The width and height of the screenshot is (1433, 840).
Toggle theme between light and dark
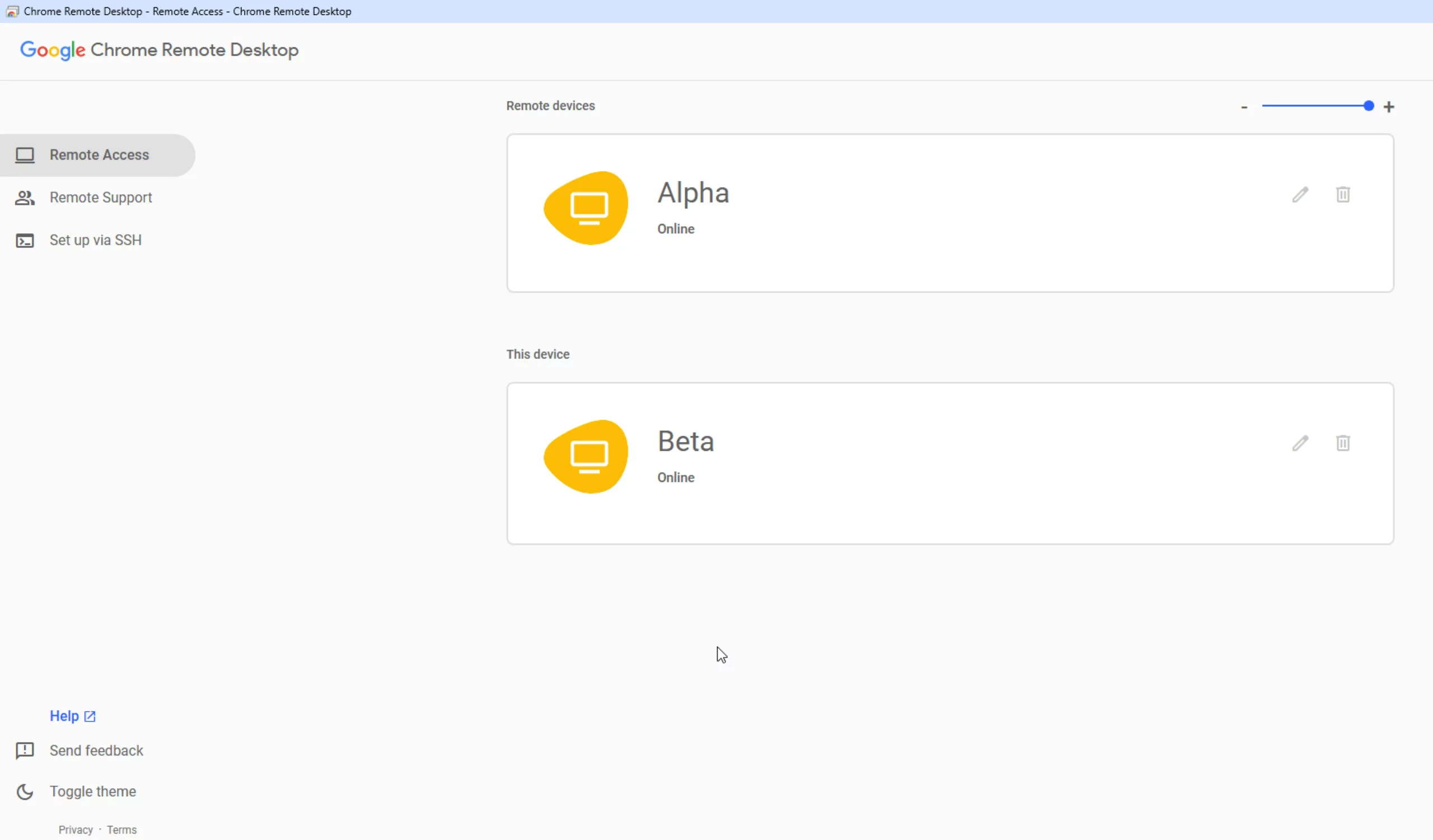point(93,792)
